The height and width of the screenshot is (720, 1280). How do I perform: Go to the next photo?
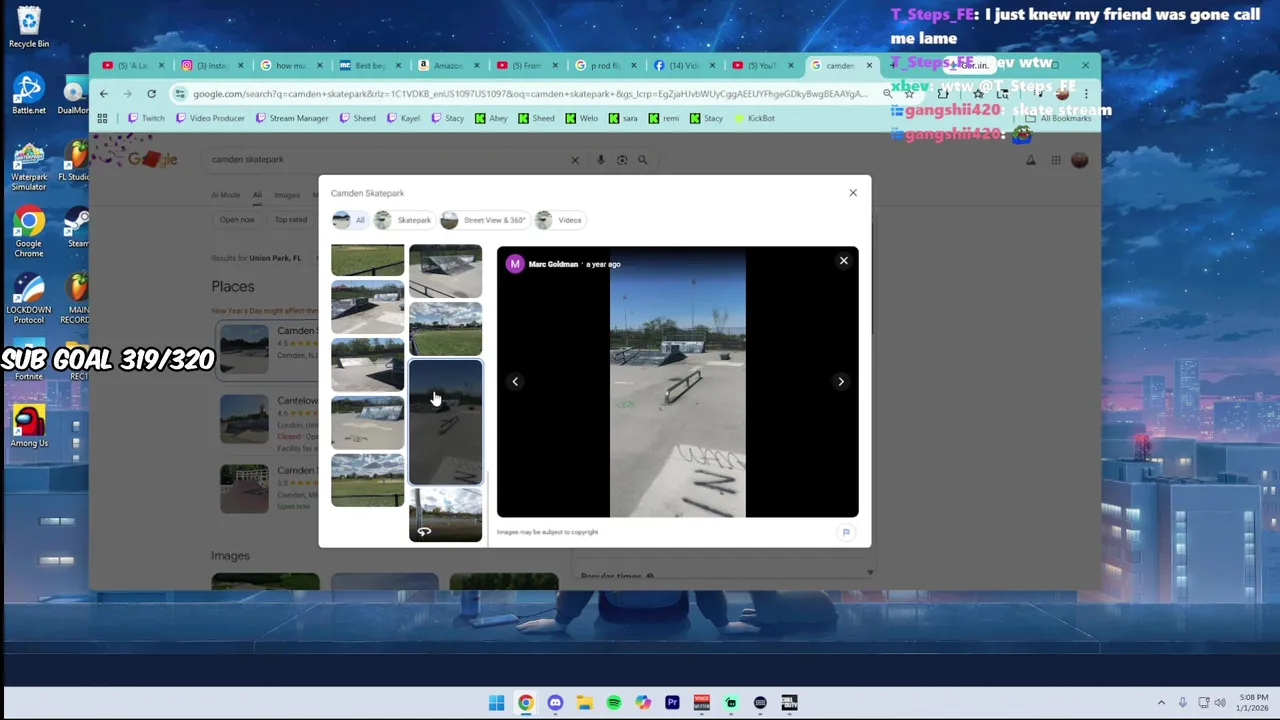coord(841,381)
